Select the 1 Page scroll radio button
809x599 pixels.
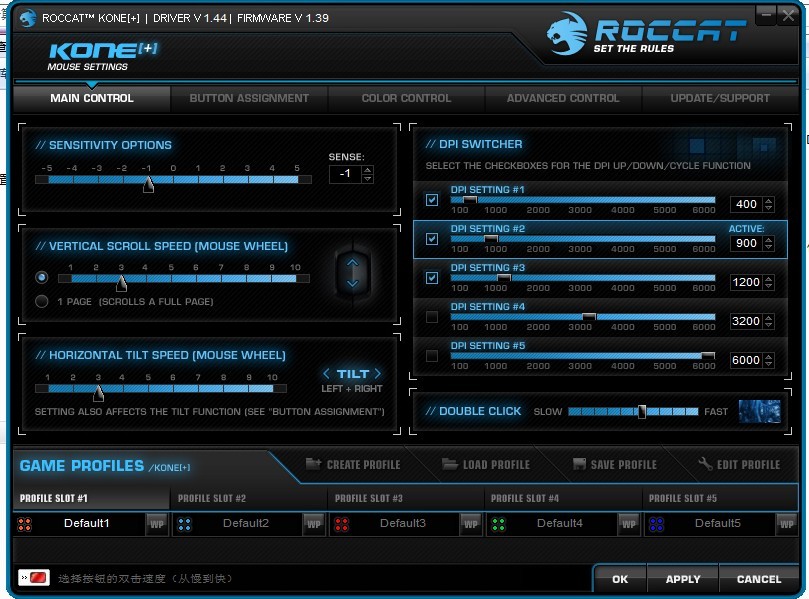pyautogui.click(x=42, y=301)
